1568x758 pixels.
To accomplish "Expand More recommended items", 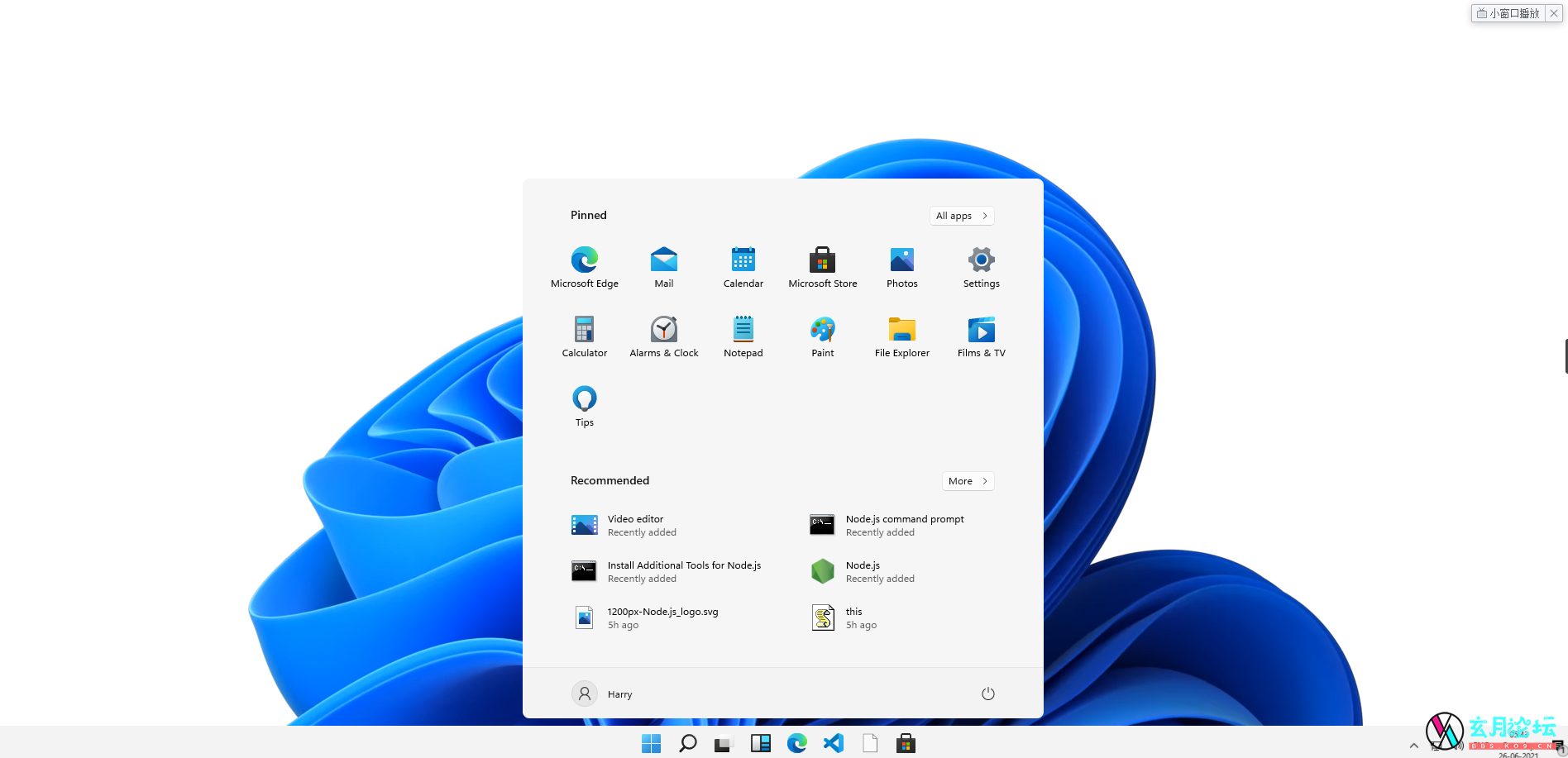I will pyautogui.click(x=968, y=481).
